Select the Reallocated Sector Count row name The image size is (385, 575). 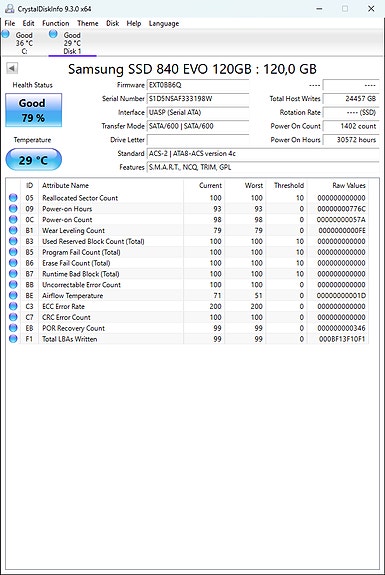[x=80, y=198]
